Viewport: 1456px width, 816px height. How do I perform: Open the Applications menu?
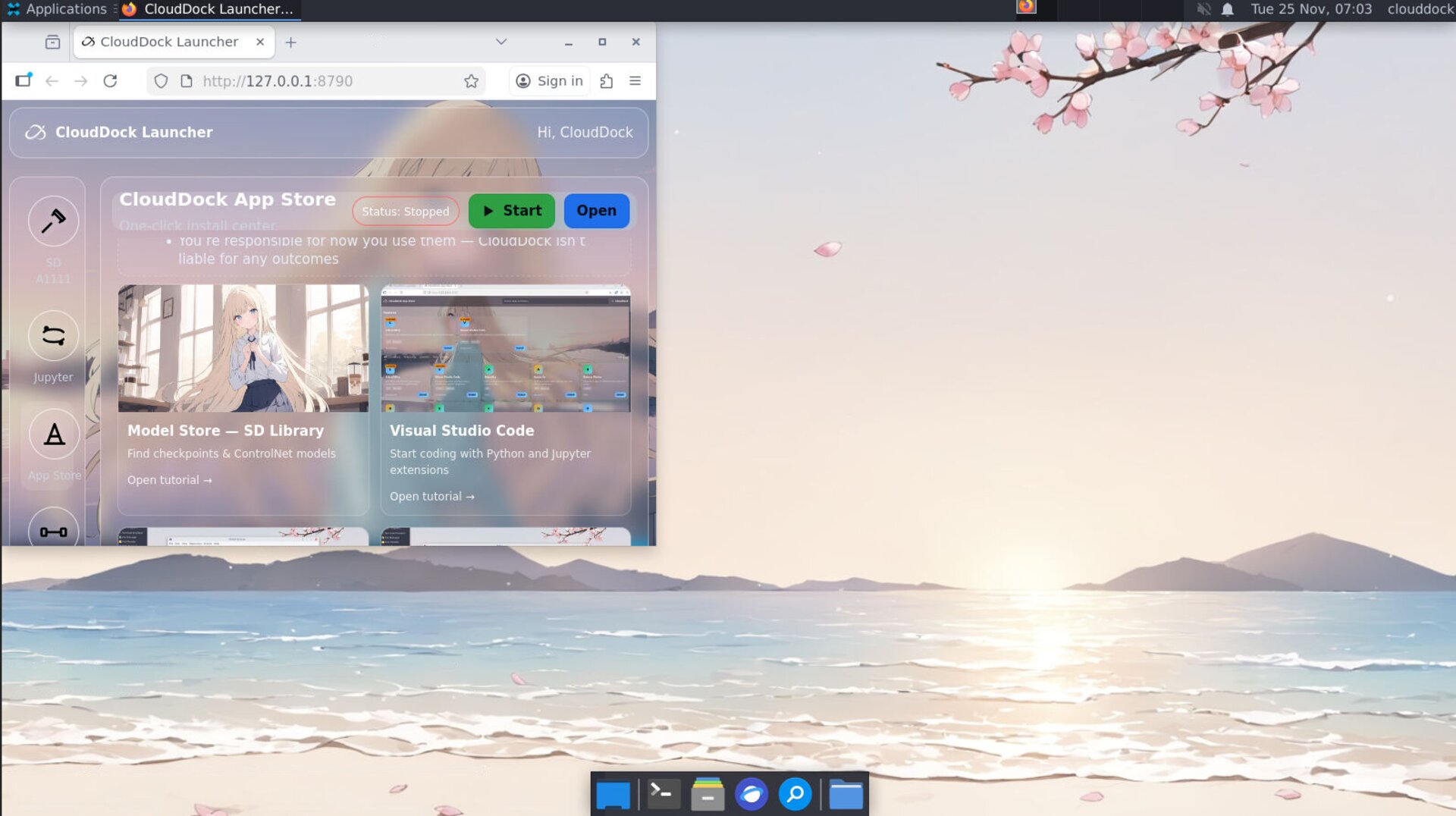[59, 9]
